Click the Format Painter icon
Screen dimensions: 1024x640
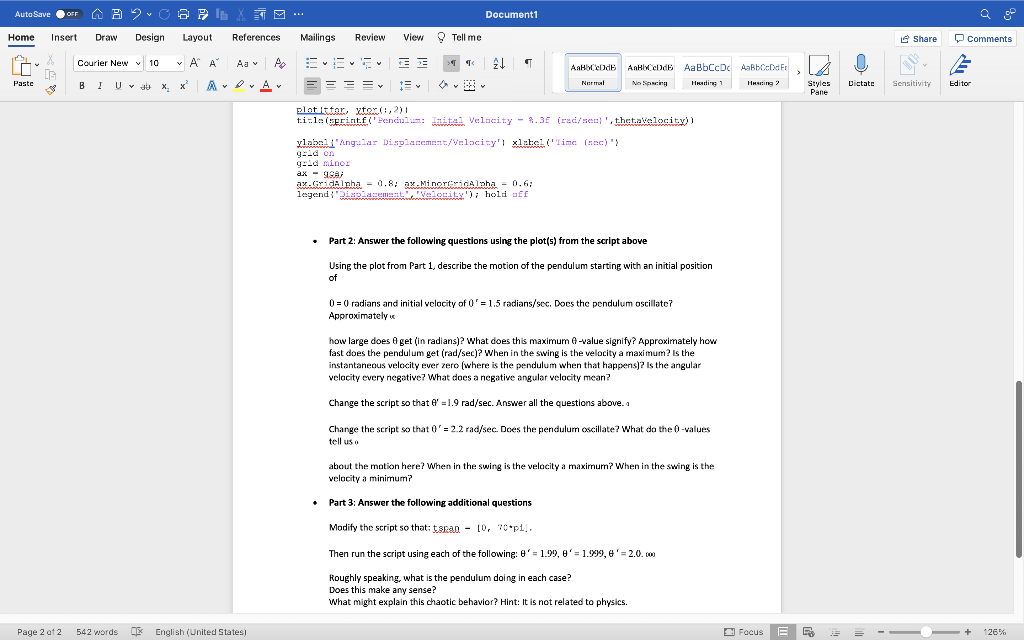[49, 88]
